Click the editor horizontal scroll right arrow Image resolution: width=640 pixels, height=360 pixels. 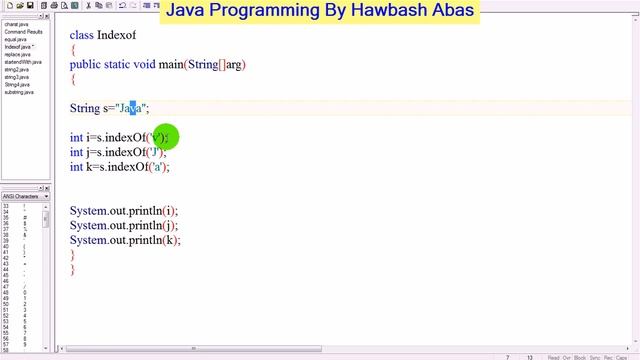[628, 349]
